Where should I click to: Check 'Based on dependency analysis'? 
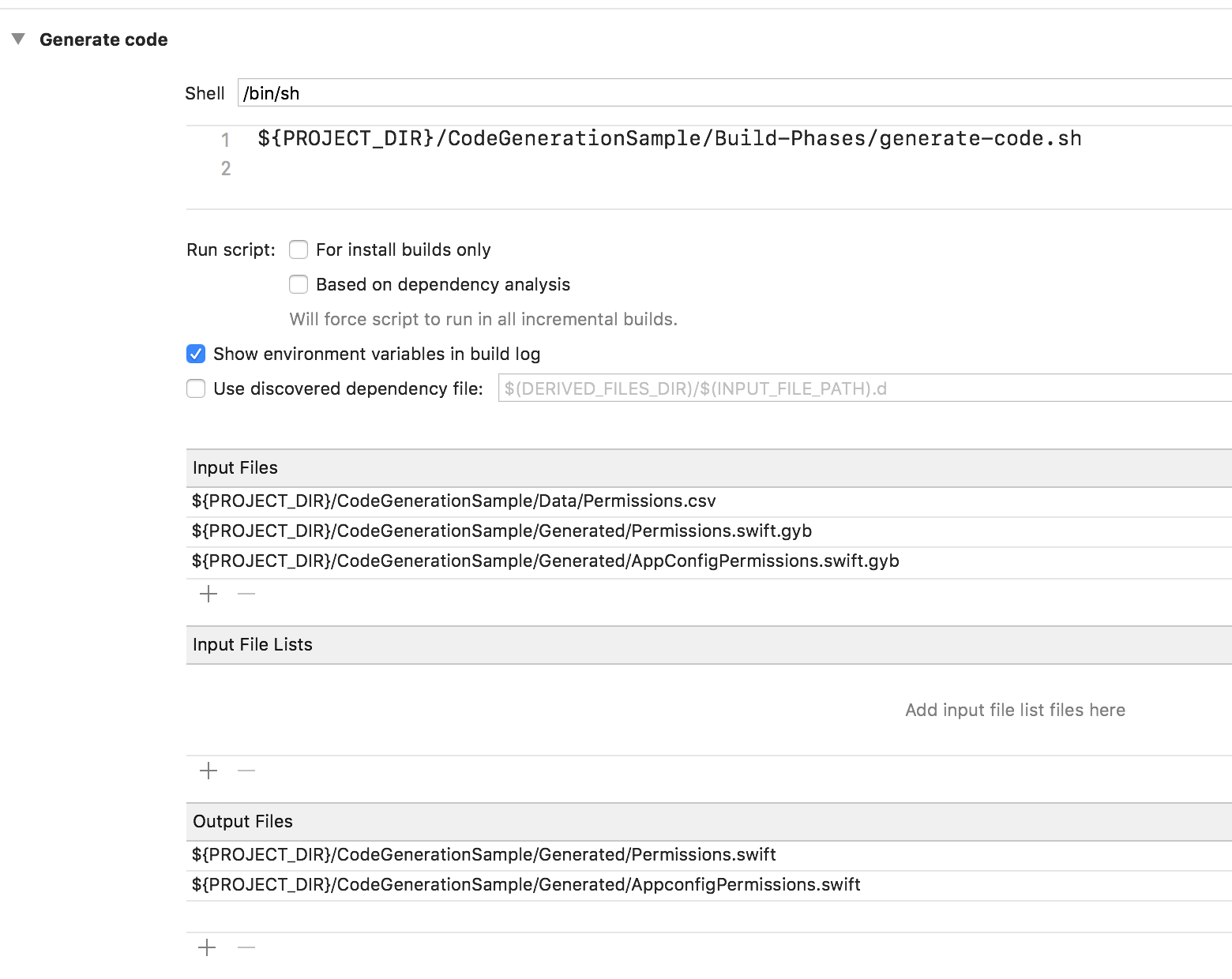298,284
